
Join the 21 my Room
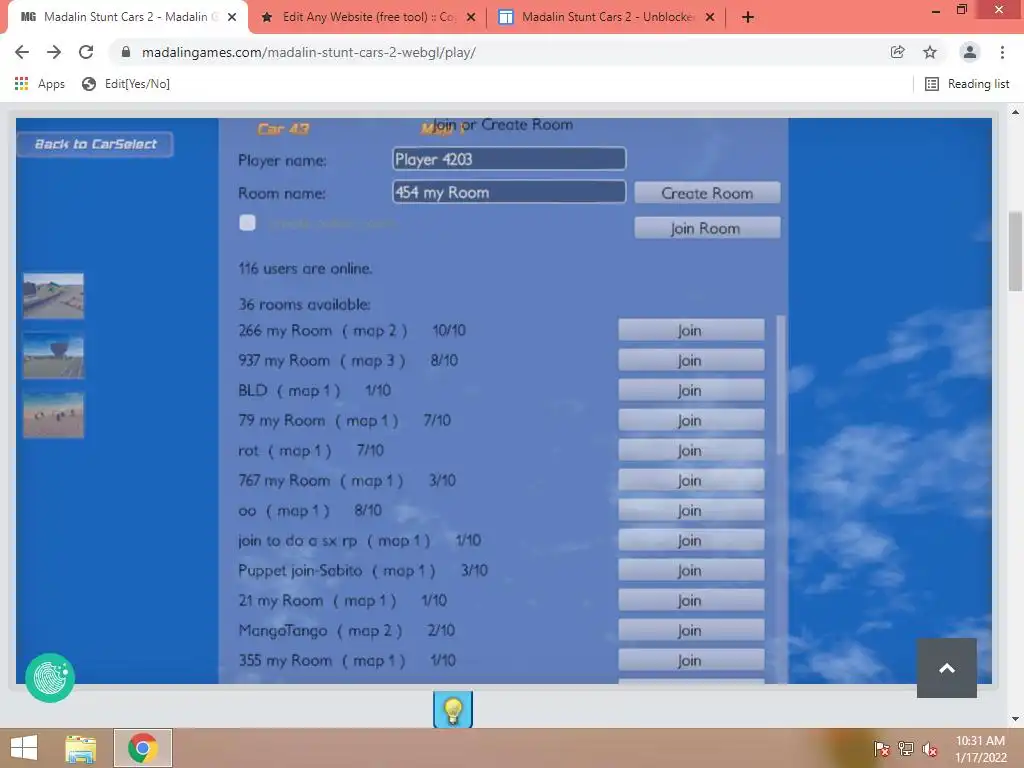pyautogui.click(x=691, y=601)
